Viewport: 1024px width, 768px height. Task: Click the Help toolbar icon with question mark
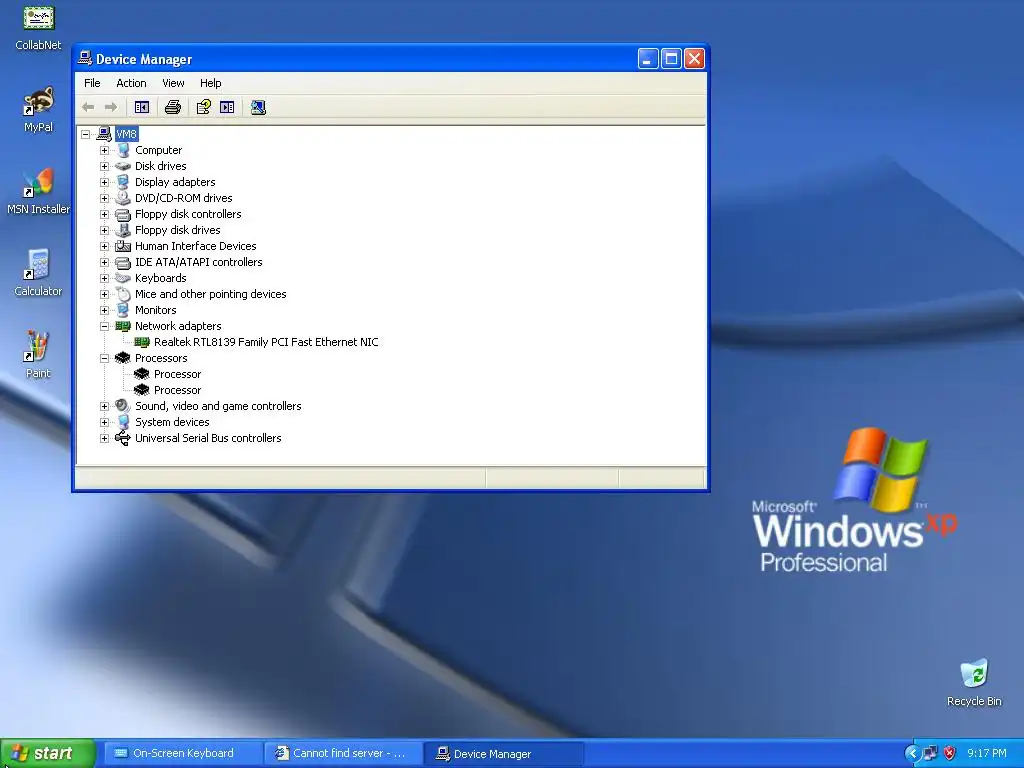(x=204, y=107)
